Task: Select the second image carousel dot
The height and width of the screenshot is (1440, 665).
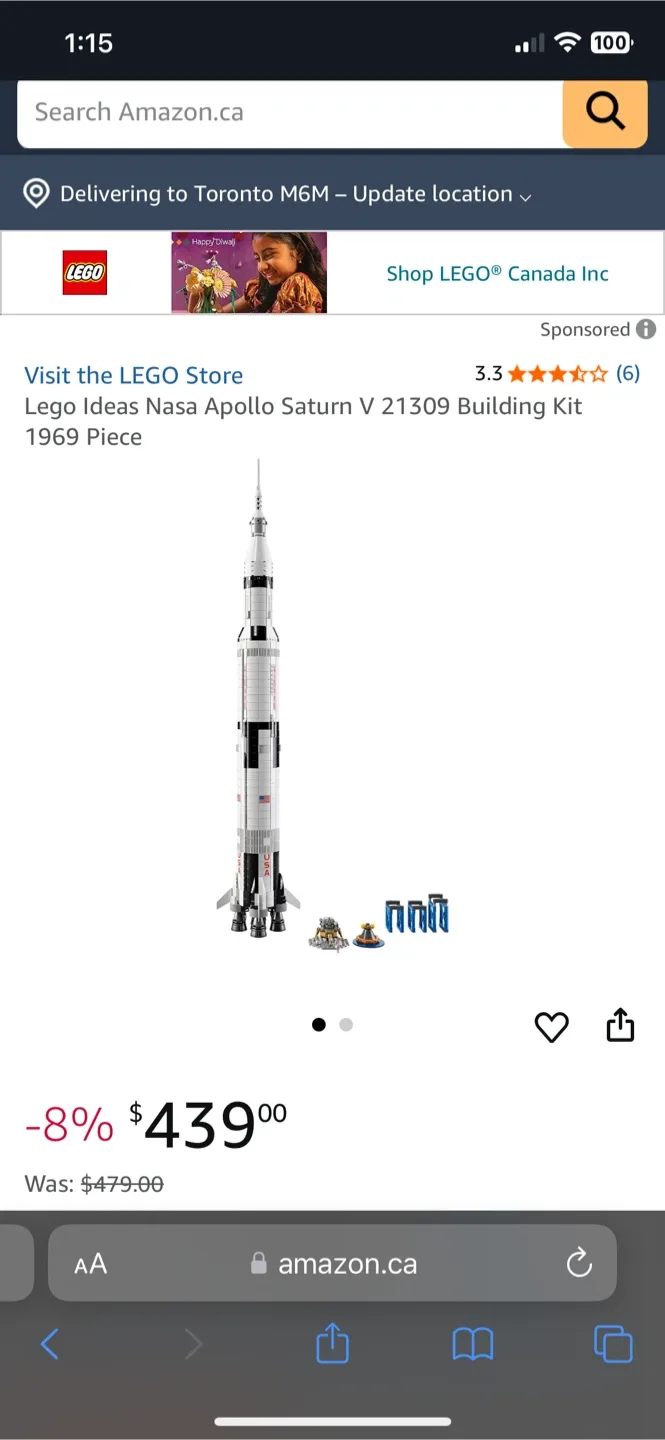Action: tap(346, 1024)
